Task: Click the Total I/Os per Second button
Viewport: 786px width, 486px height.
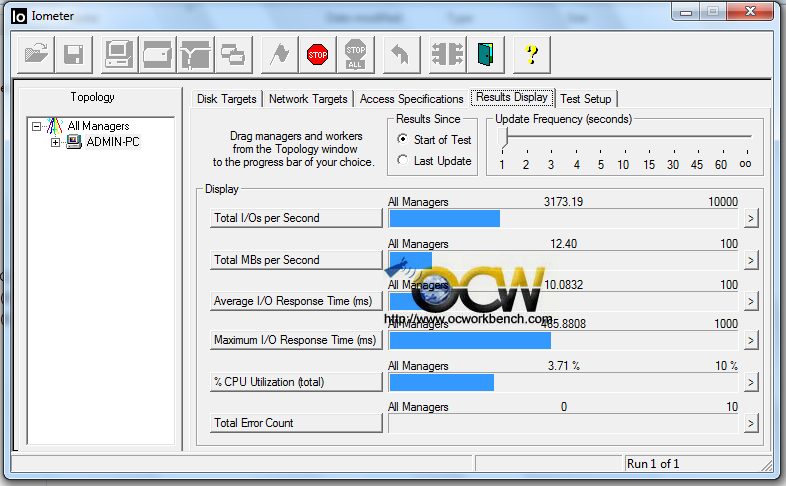Action: 296,218
